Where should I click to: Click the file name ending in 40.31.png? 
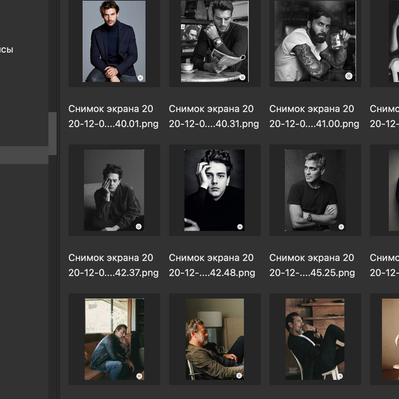[x=214, y=116]
